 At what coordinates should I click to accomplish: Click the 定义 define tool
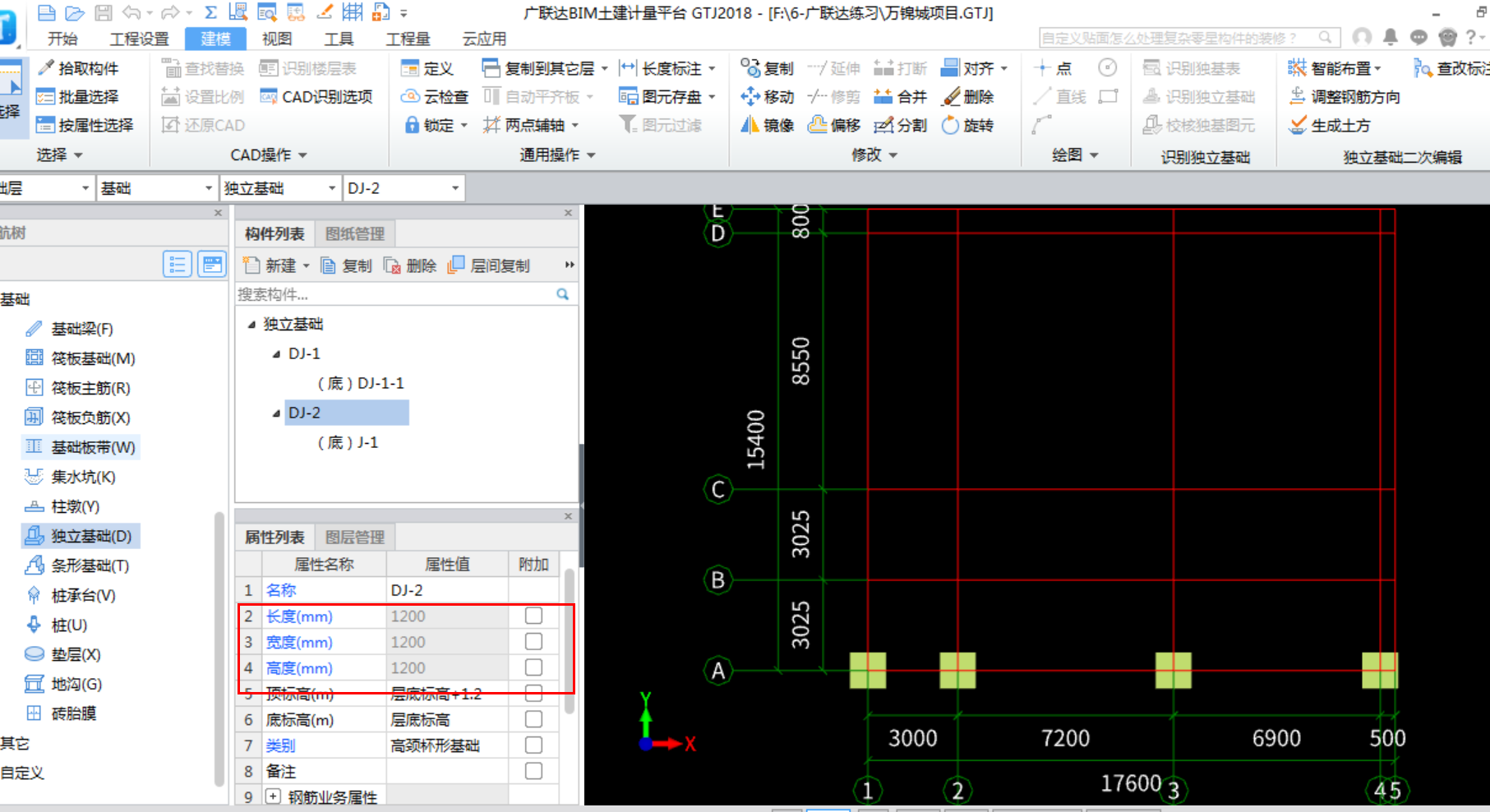coord(427,68)
